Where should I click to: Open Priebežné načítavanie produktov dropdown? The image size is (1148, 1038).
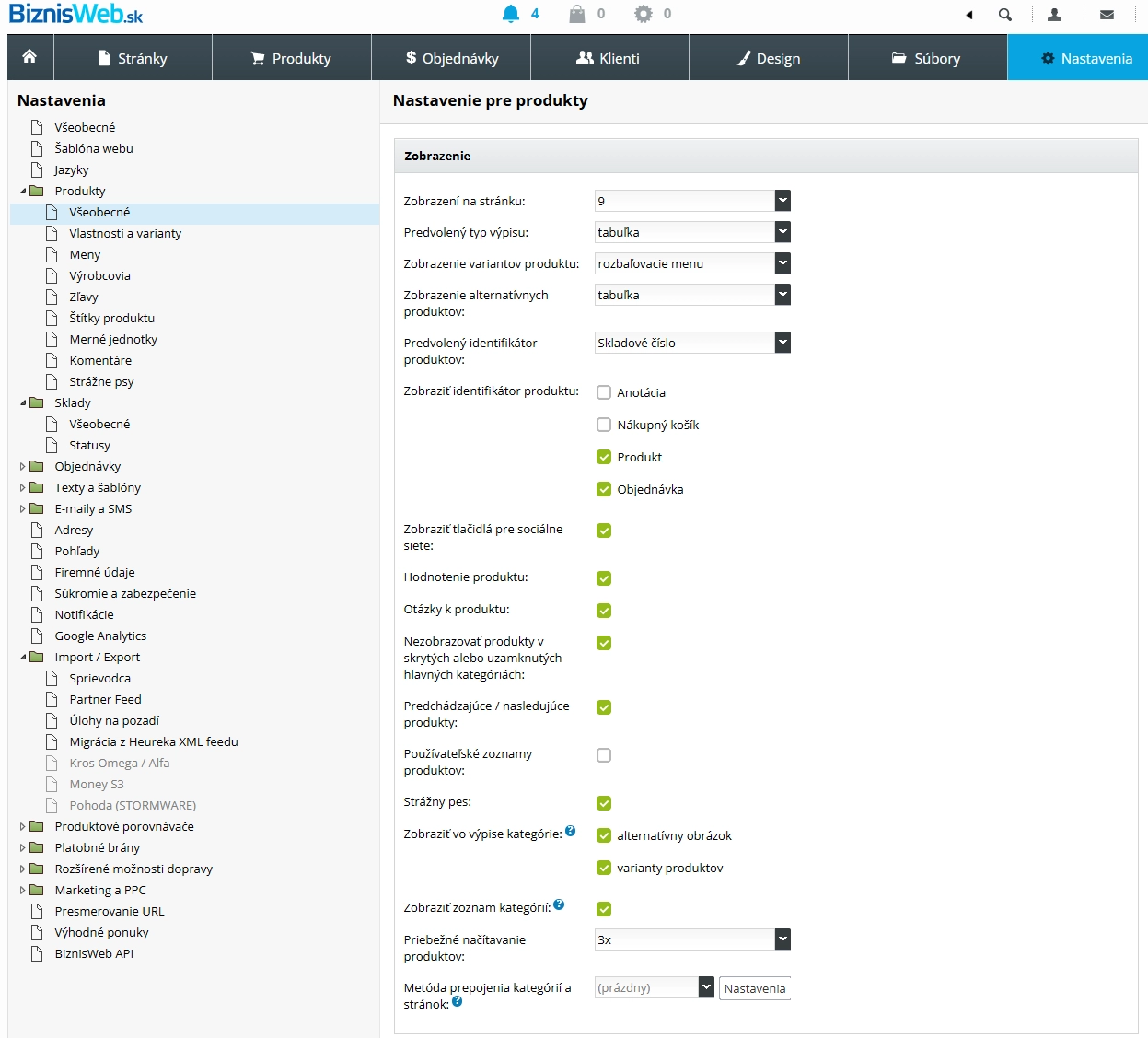pyautogui.click(x=692, y=939)
